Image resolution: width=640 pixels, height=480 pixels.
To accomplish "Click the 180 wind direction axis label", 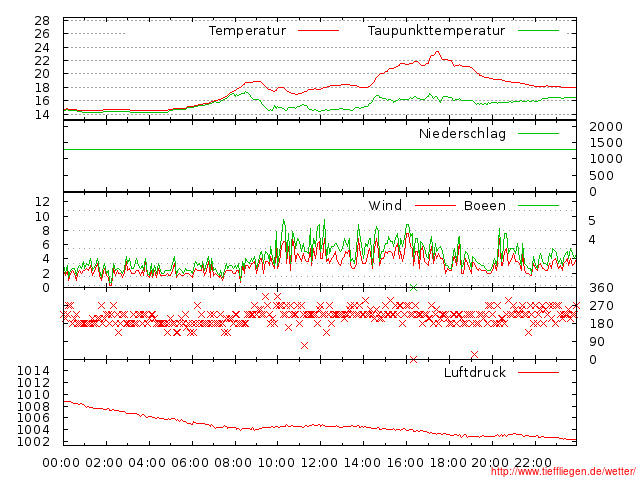I will click(x=601, y=324).
